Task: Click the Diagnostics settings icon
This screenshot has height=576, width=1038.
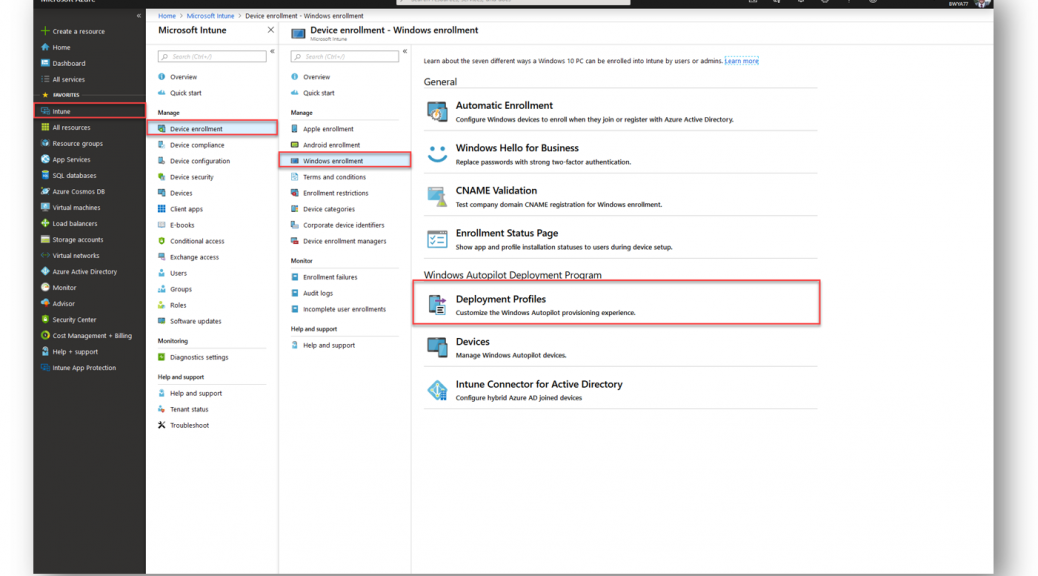Action: click(162, 357)
